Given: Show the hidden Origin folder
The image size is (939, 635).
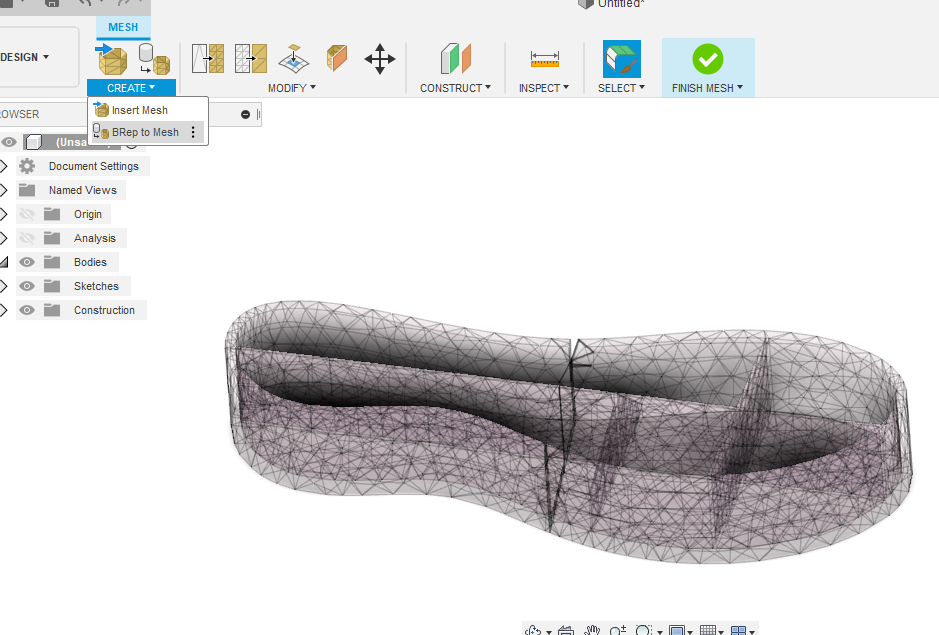Looking at the screenshot, I should [x=27, y=214].
